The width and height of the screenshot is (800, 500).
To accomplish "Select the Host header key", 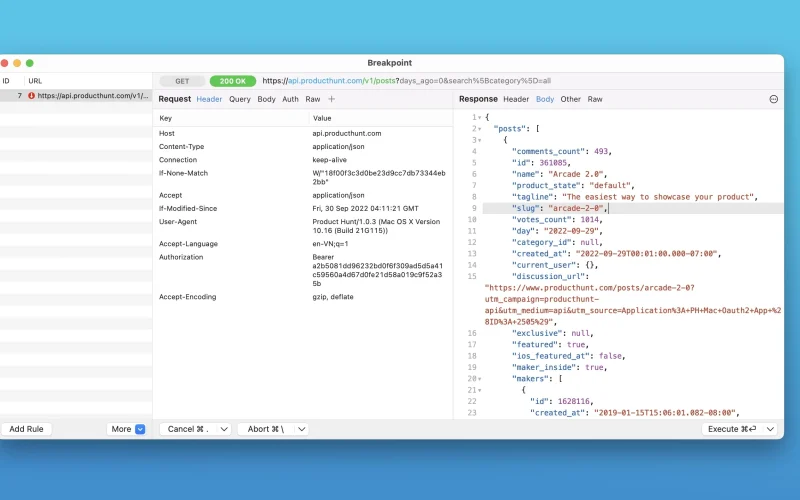I will click(x=167, y=133).
